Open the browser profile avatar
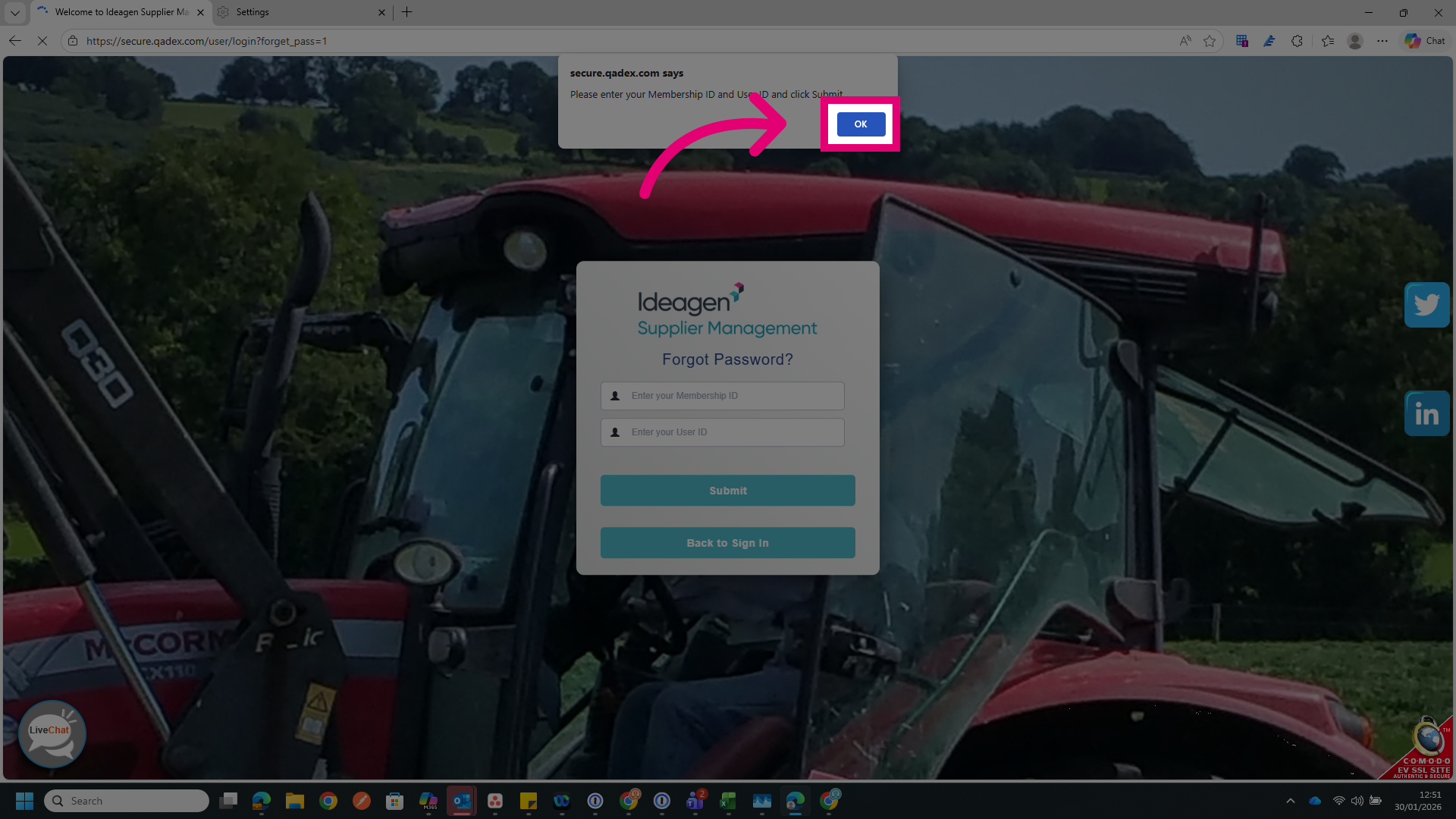1456x819 pixels. coord(1355,41)
